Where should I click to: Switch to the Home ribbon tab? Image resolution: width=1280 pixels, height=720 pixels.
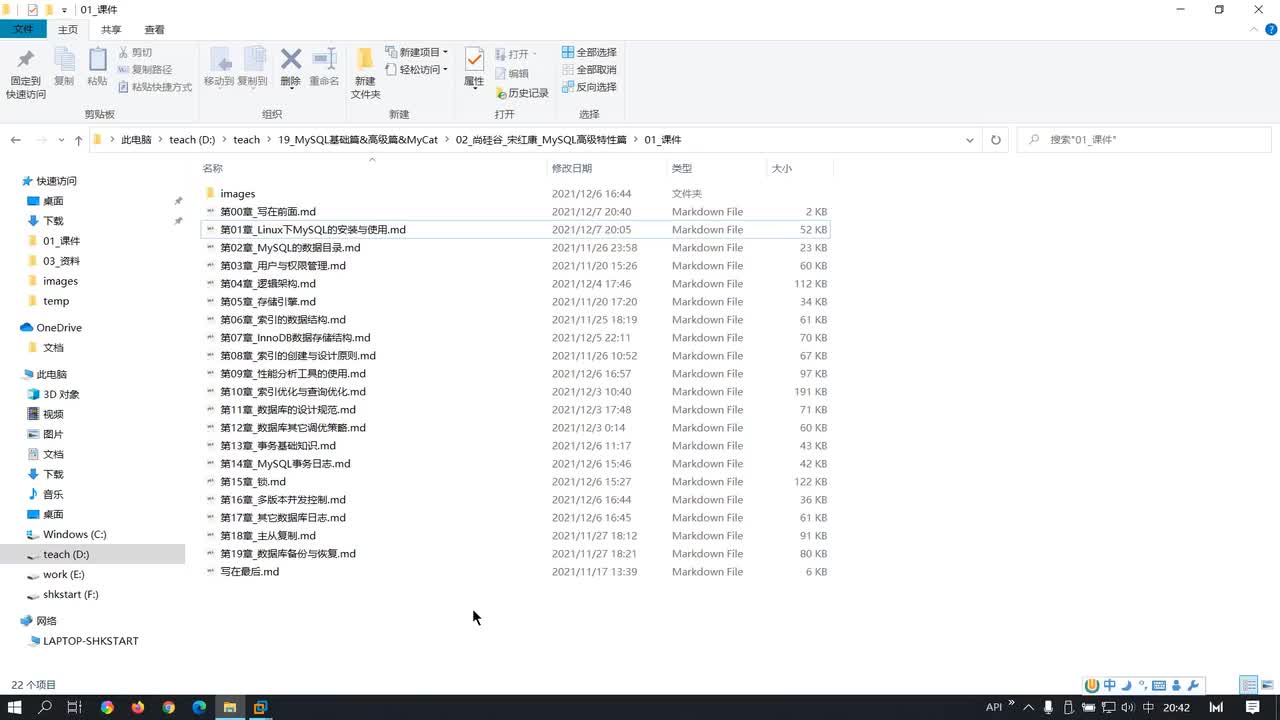tap(68, 30)
